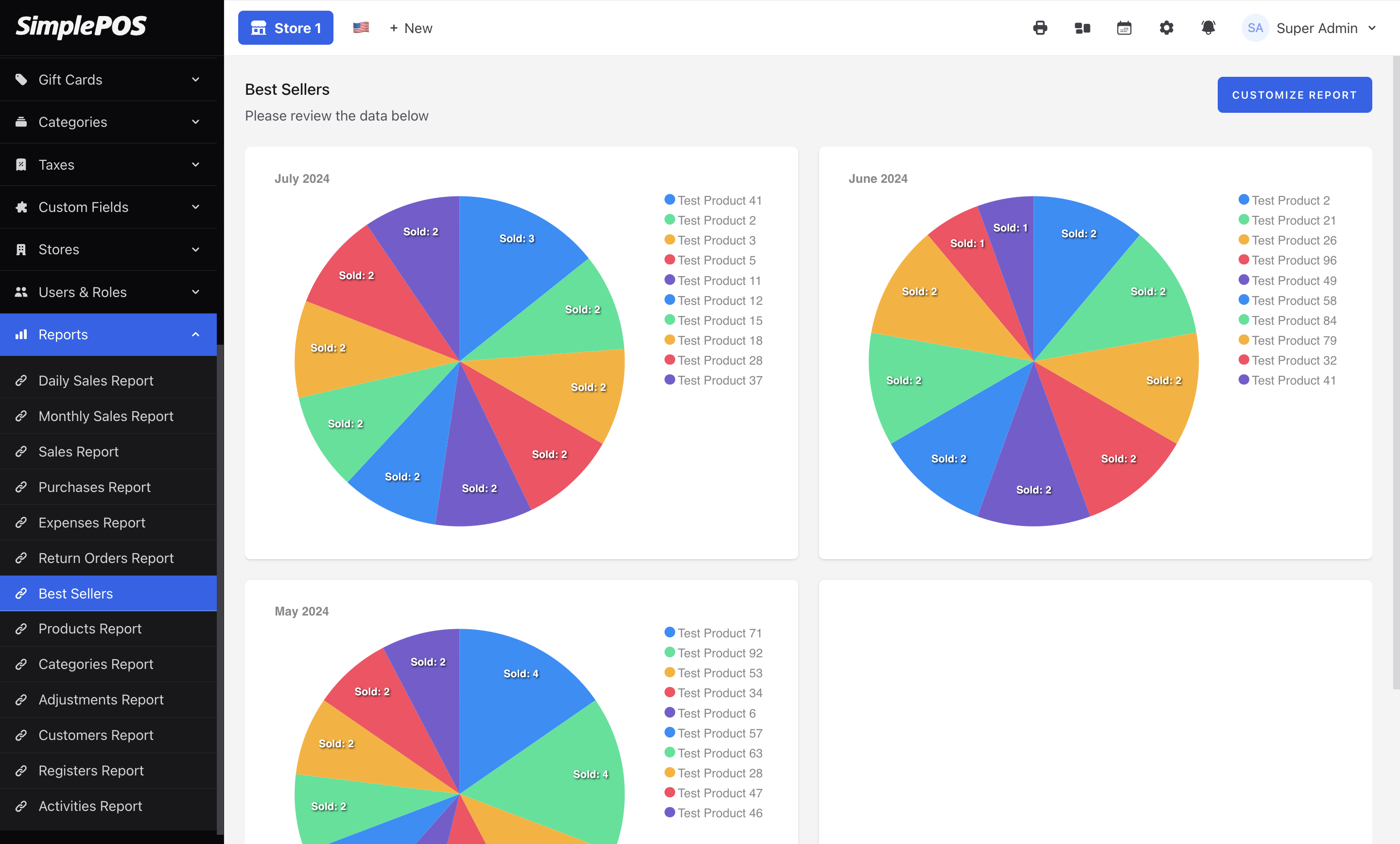The image size is (1400, 844).
Task: Click the SA user avatar
Action: (x=1255, y=28)
